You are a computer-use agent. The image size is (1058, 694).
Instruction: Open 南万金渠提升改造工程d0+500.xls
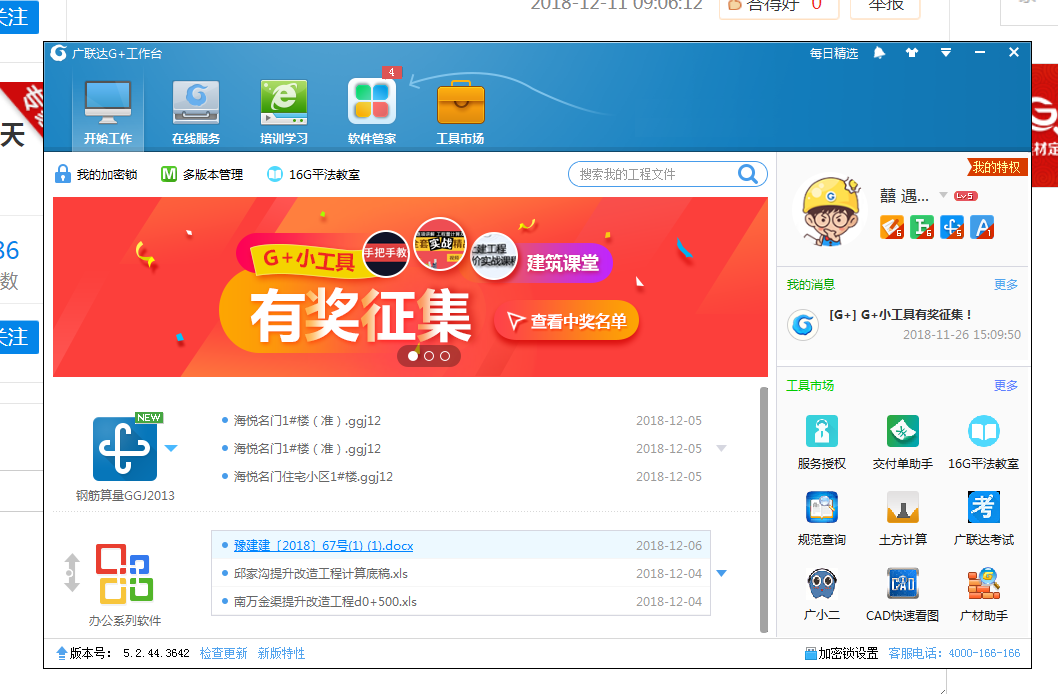(x=325, y=602)
